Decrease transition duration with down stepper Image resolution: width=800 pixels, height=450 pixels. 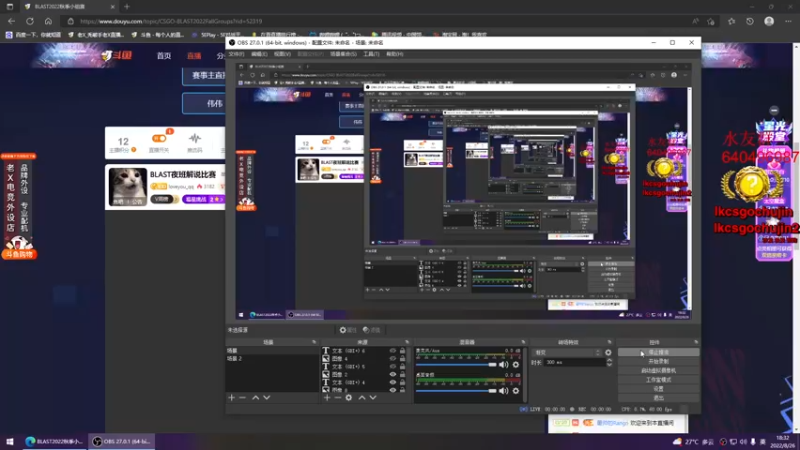click(609, 364)
